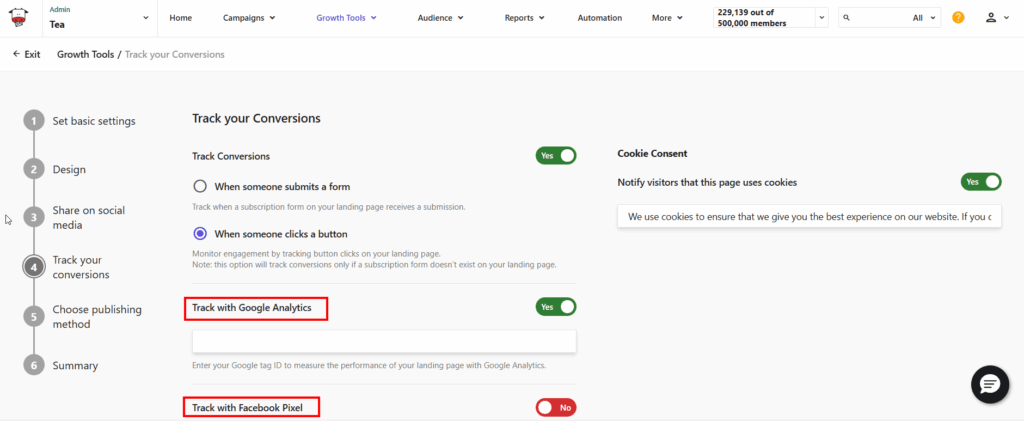Select Track your conversions step label
This screenshot has height=421, width=1024.
coord(81,267)
